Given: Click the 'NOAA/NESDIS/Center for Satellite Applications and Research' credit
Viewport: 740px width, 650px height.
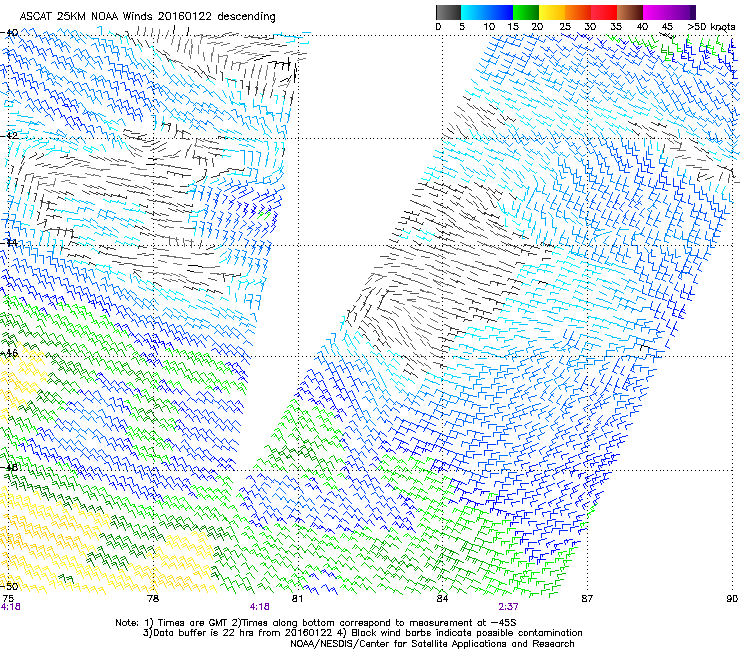Looking at the screenshot, I should (432, 644).
